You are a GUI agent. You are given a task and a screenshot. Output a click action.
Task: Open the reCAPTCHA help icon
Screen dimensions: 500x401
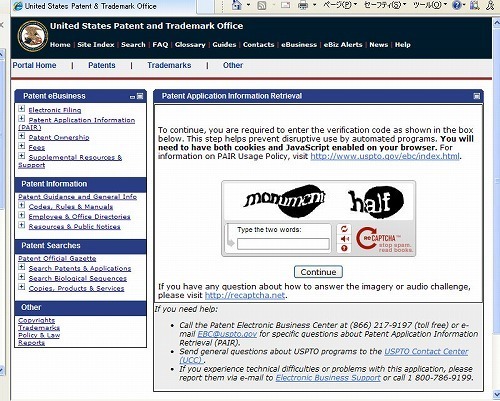click(x=344, y=248)
